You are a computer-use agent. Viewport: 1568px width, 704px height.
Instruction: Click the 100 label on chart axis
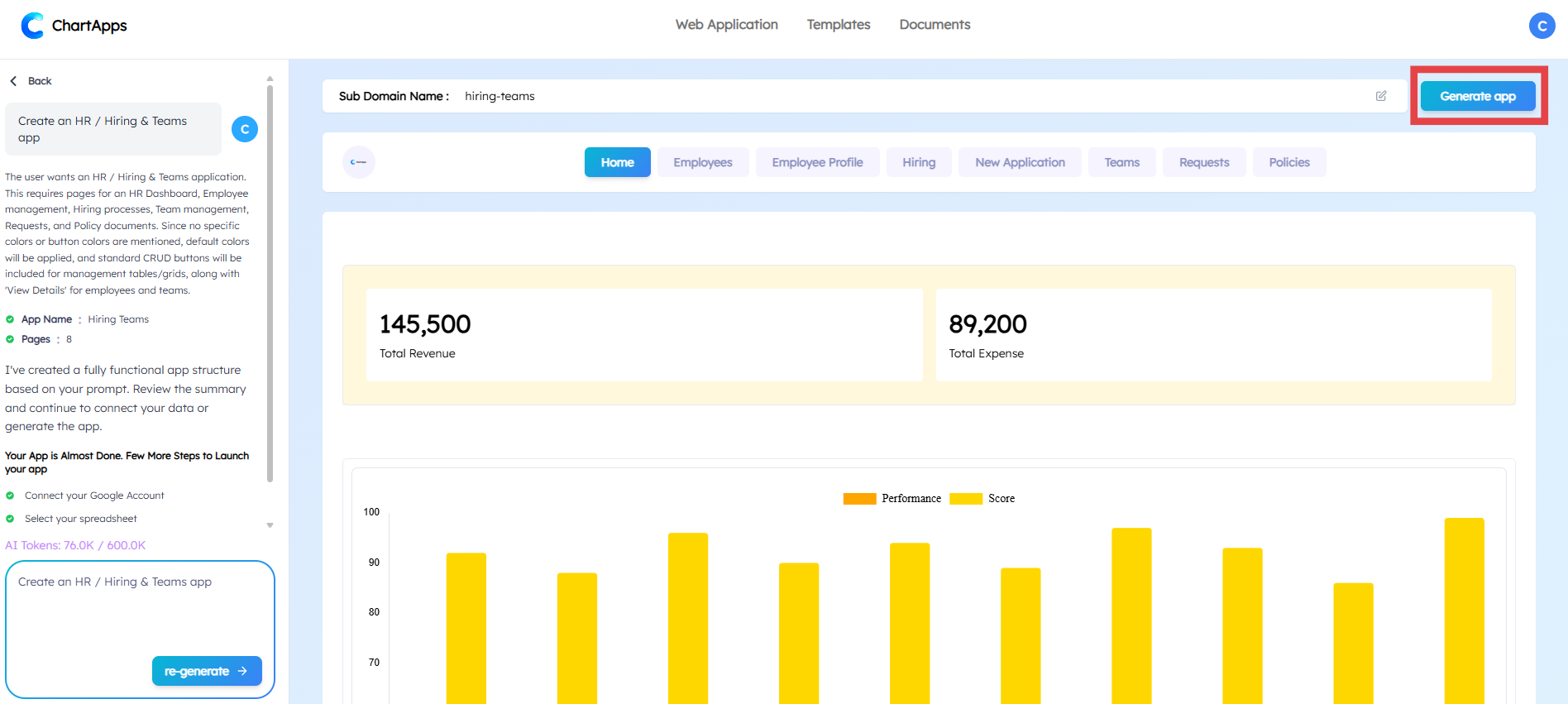pyautogui.click(x=371, y=512)
